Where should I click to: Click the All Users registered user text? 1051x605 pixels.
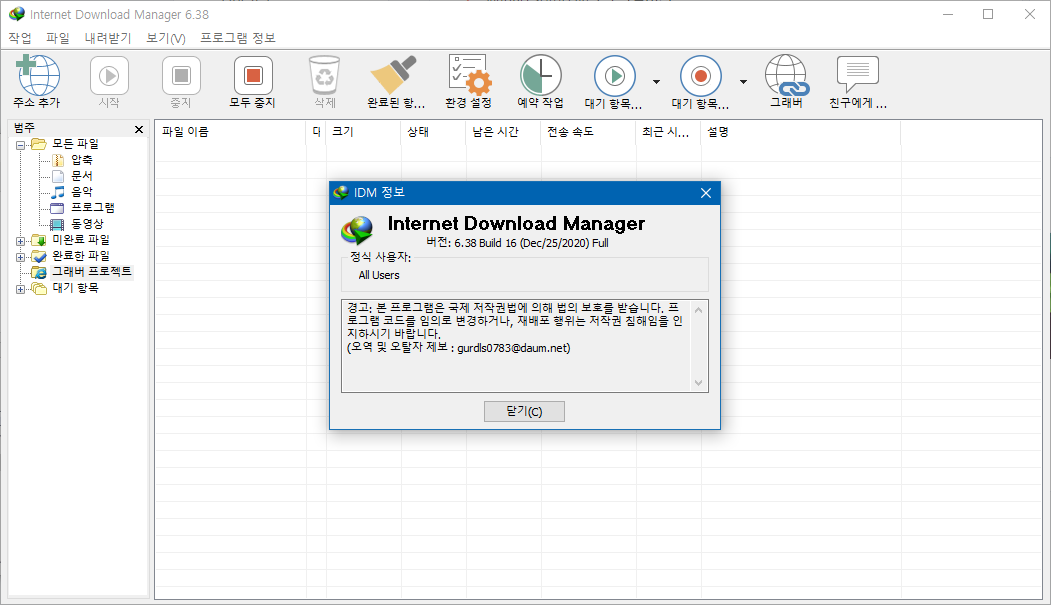(x=379, y=275)
